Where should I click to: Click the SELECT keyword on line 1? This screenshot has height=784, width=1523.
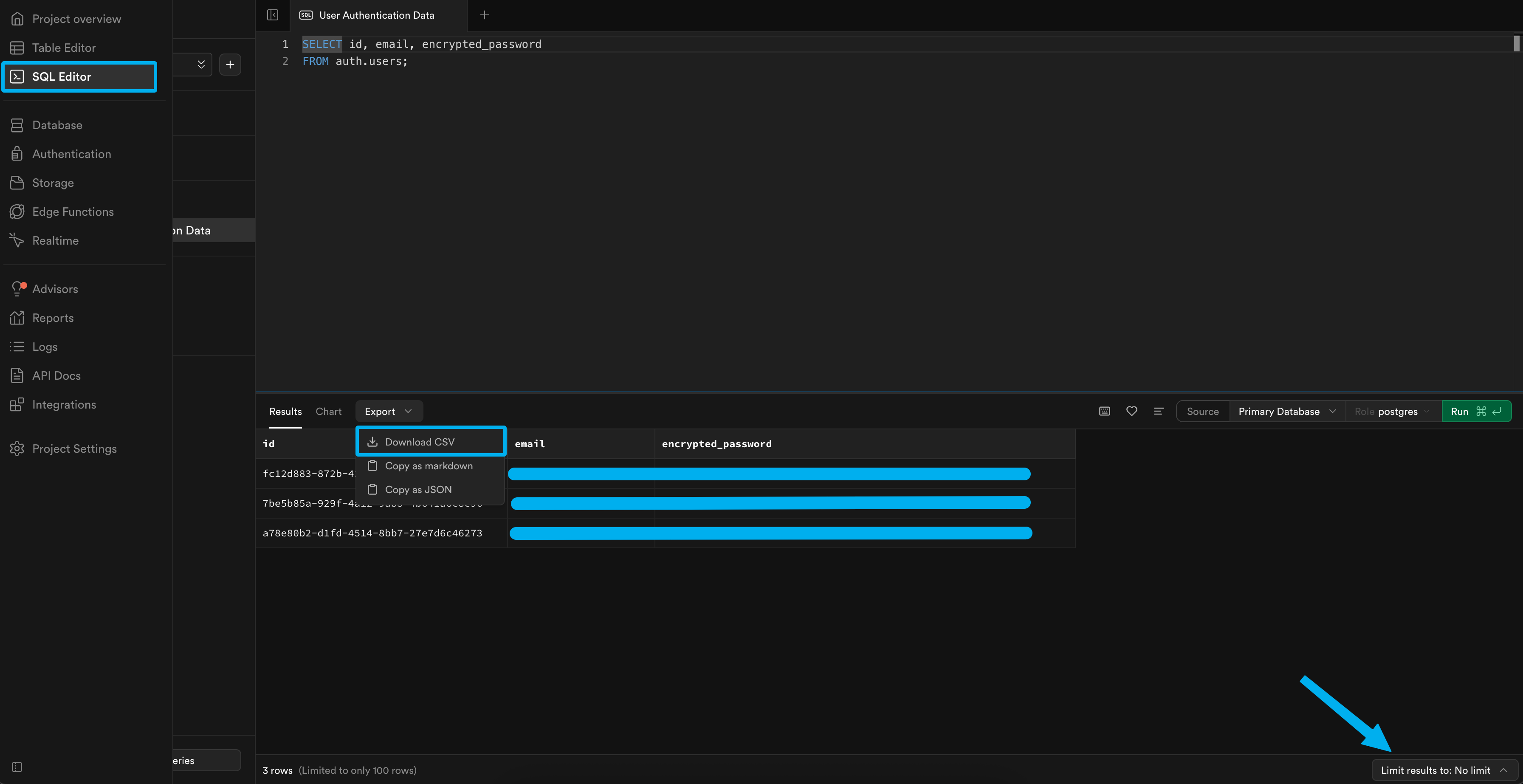[x=322, y=44]
